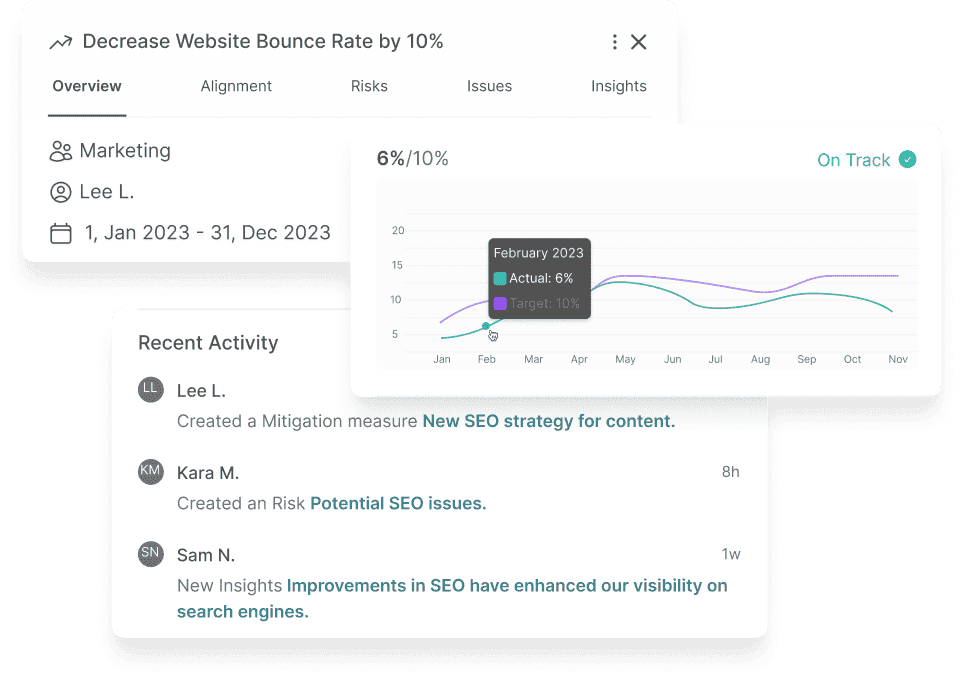Click the February data point on actual line
The width and height of the screenshot is (963, 682).
tap(486, 326)
